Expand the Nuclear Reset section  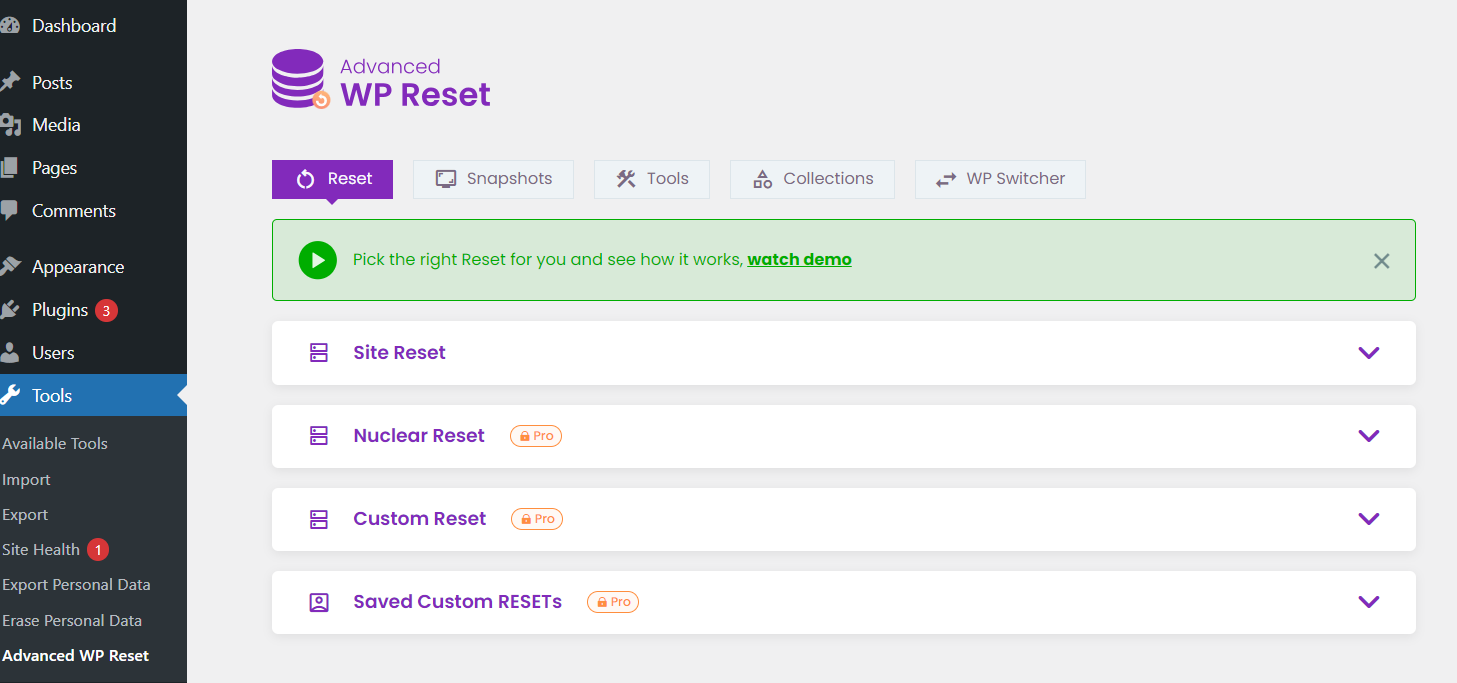tap(1368, 436)
